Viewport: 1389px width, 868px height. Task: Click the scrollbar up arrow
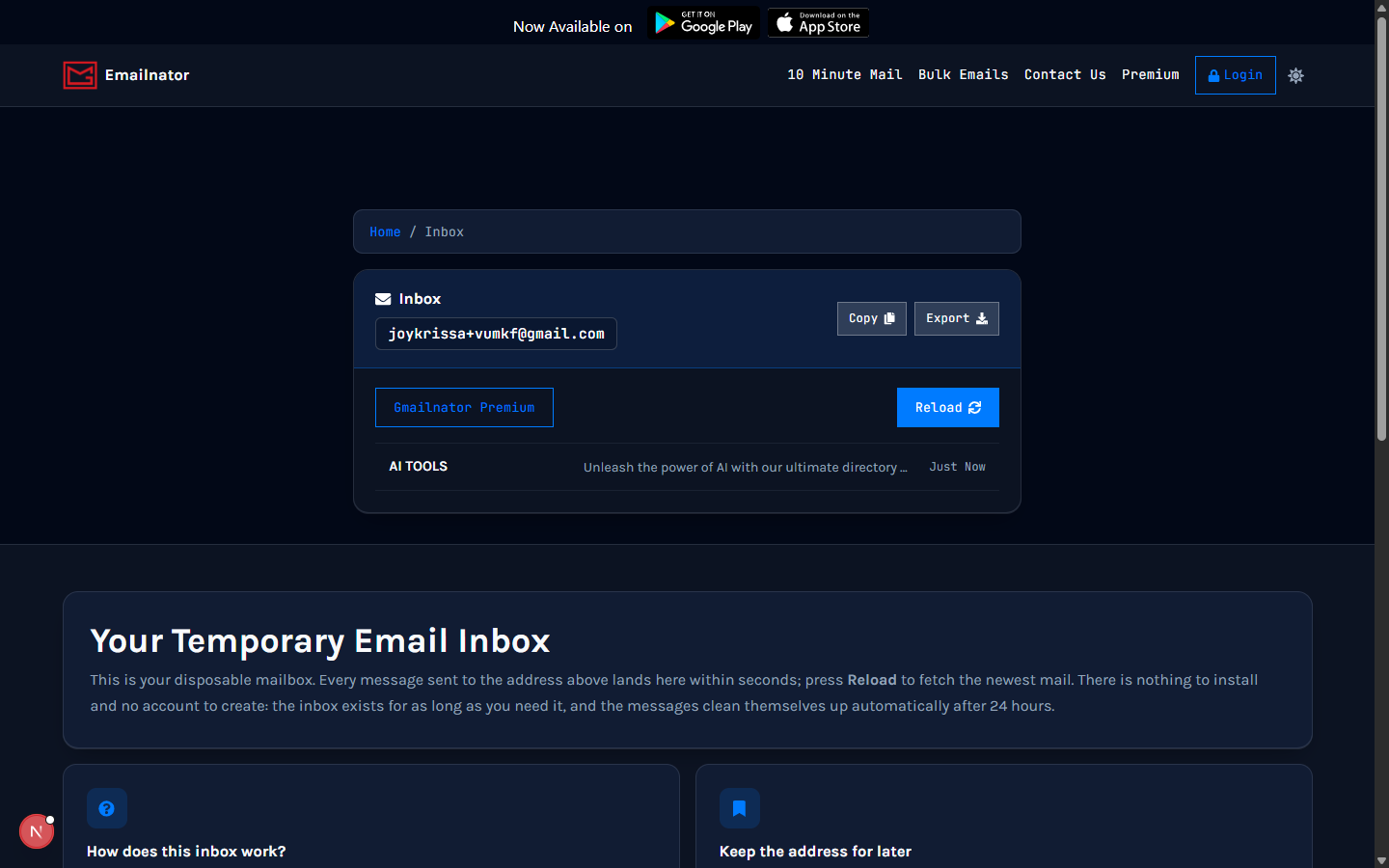click(1381, 7)
